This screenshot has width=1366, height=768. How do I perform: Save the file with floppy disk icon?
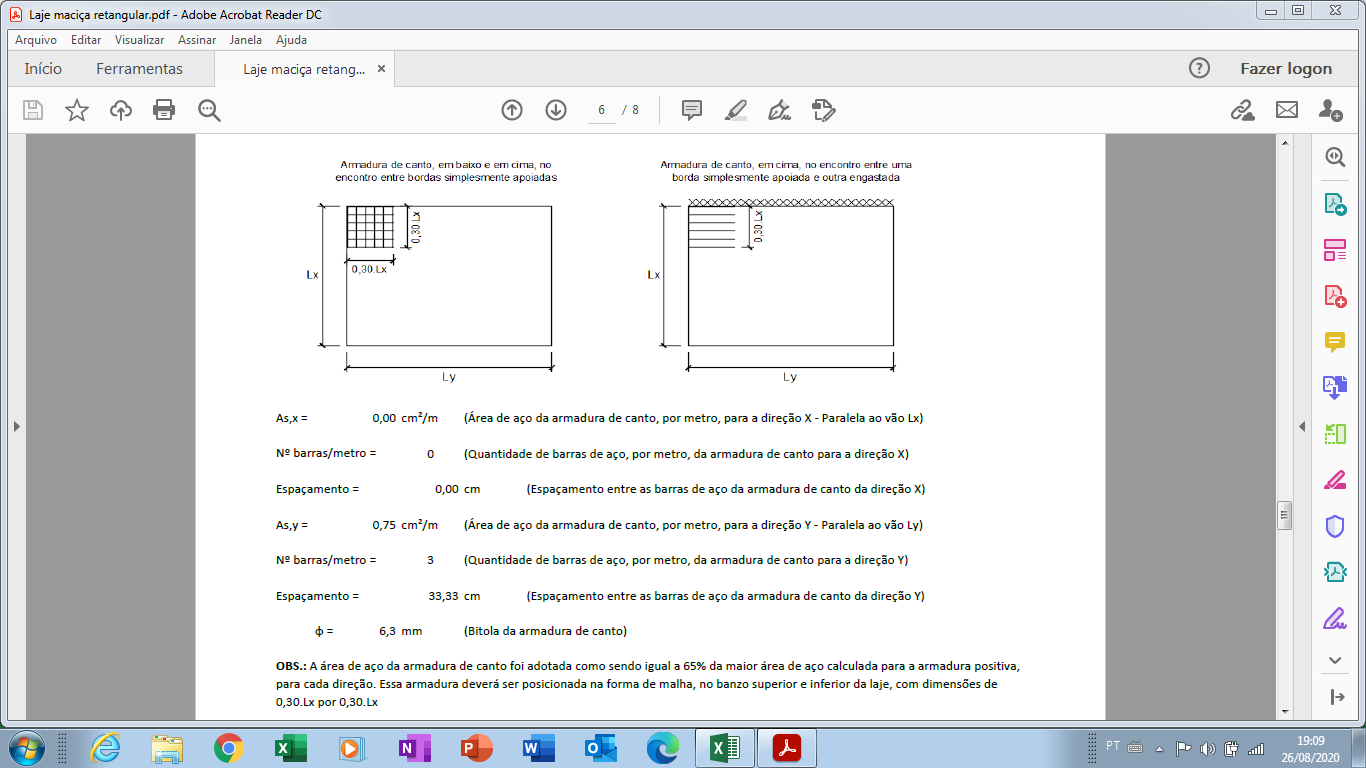tap(33, 110)
